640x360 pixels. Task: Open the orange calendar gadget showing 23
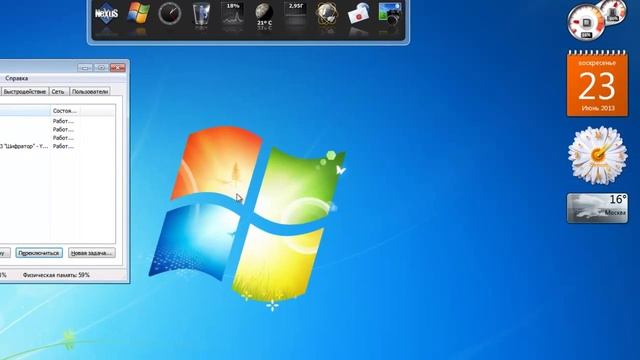(x=597, y=84)
